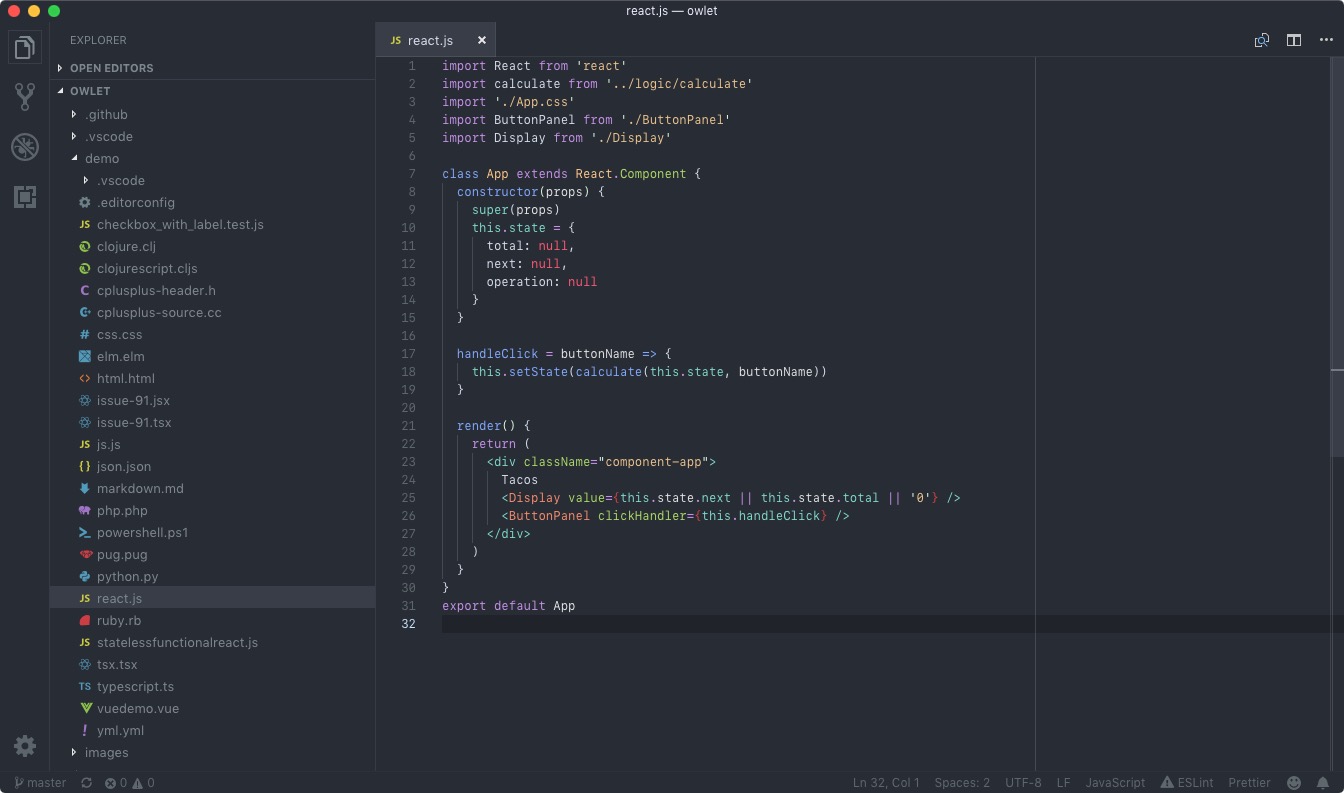This screenshot has height=793, width=1344.
Task: Click the 'handleClick' method name
Action: 498,354
